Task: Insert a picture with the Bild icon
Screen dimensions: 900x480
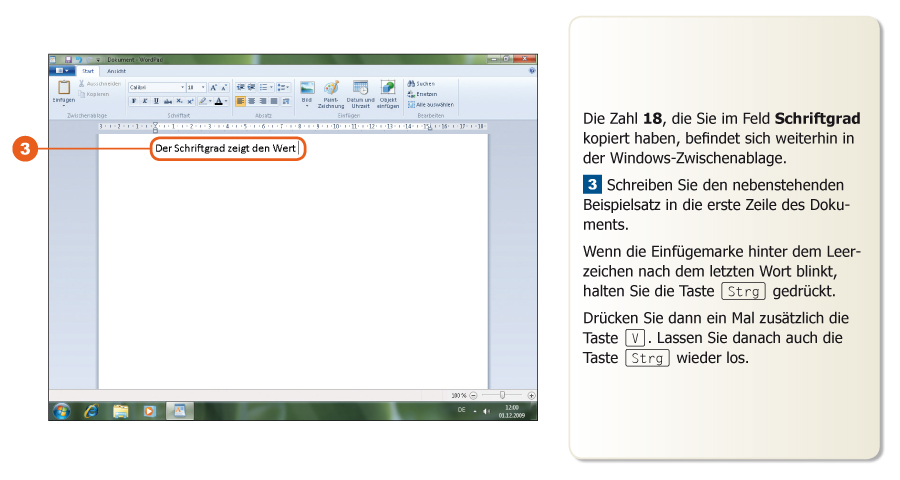Action: (307, 89)
